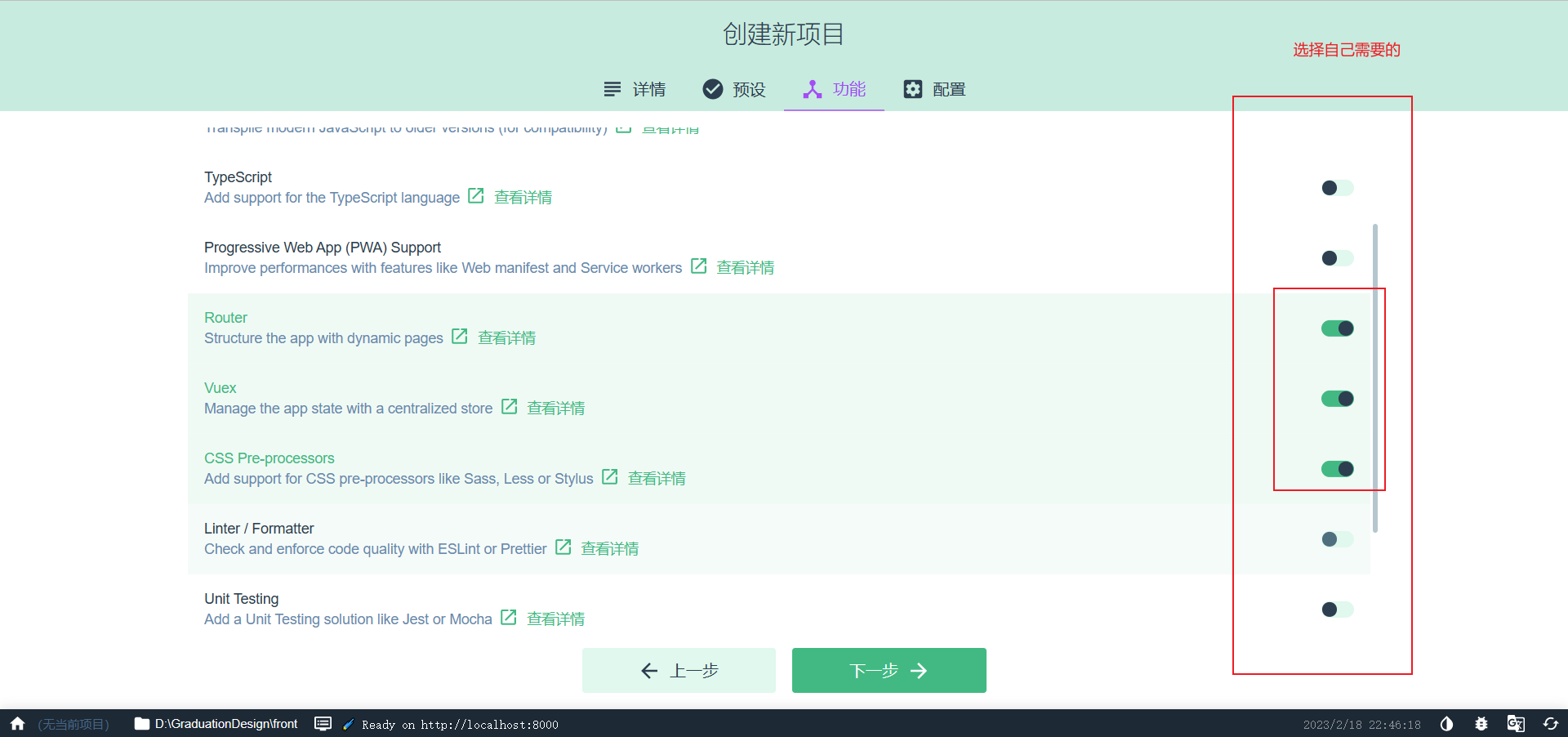The height and width of the screenshot is (737, 1568).
Task: Toggle dark mode via the contrast droplet icon
Action: click(1446, 724)
